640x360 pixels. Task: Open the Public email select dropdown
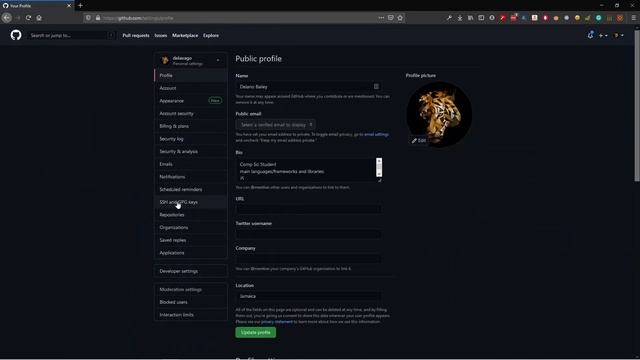click(x=276, y=124)
